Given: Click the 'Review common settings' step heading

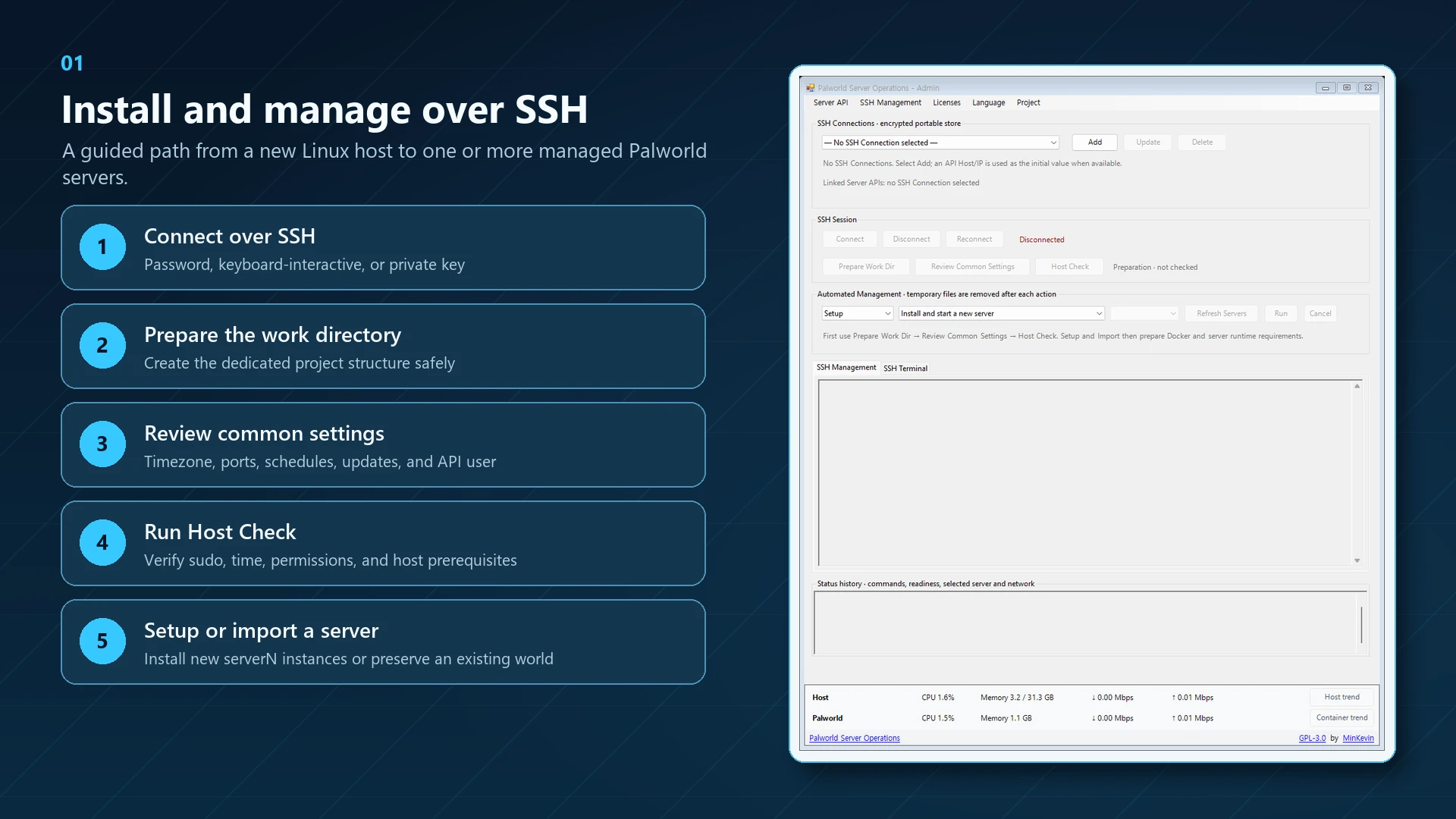Looking at the screenshot, I should pos(264,434).
